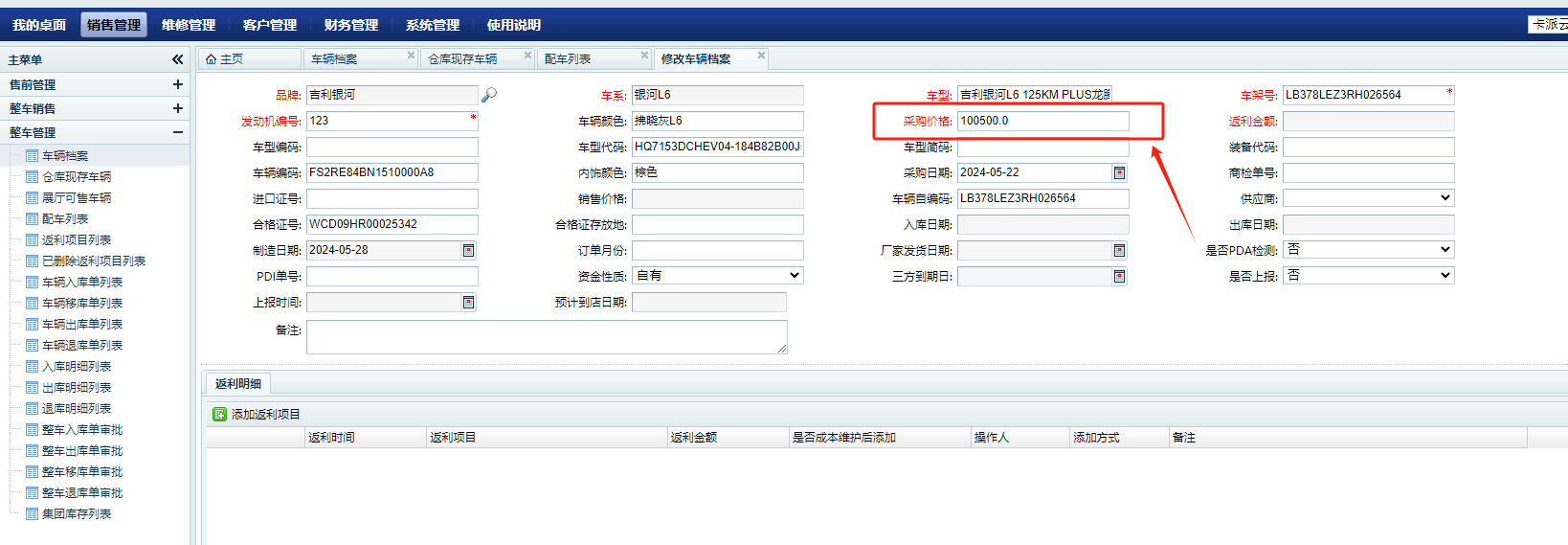The width and height of the screenshot is (1568, 545).
Task: Expand the 售前管理 menu section
Action: tap(177, 84)
